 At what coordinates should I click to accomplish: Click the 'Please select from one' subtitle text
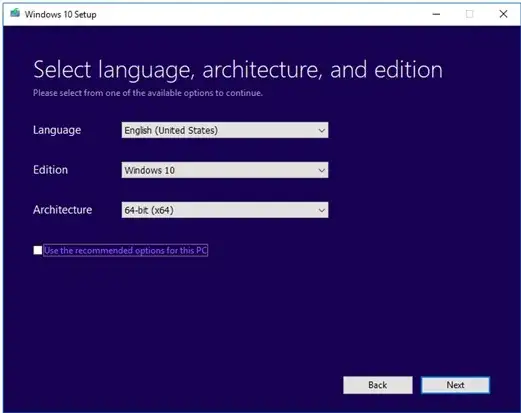(x=148, y=93)
